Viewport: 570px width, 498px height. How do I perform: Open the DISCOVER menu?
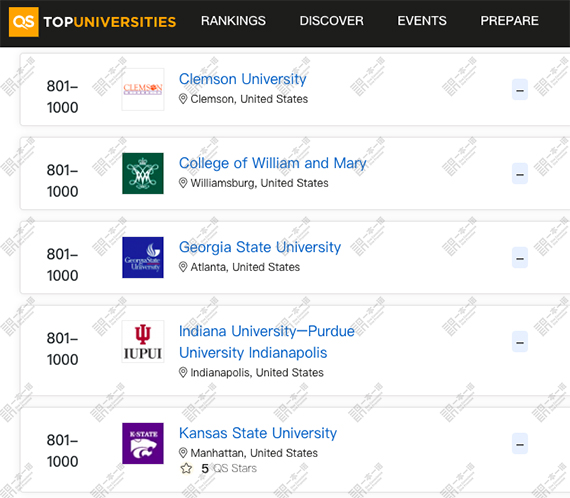[x=332, y=21]
